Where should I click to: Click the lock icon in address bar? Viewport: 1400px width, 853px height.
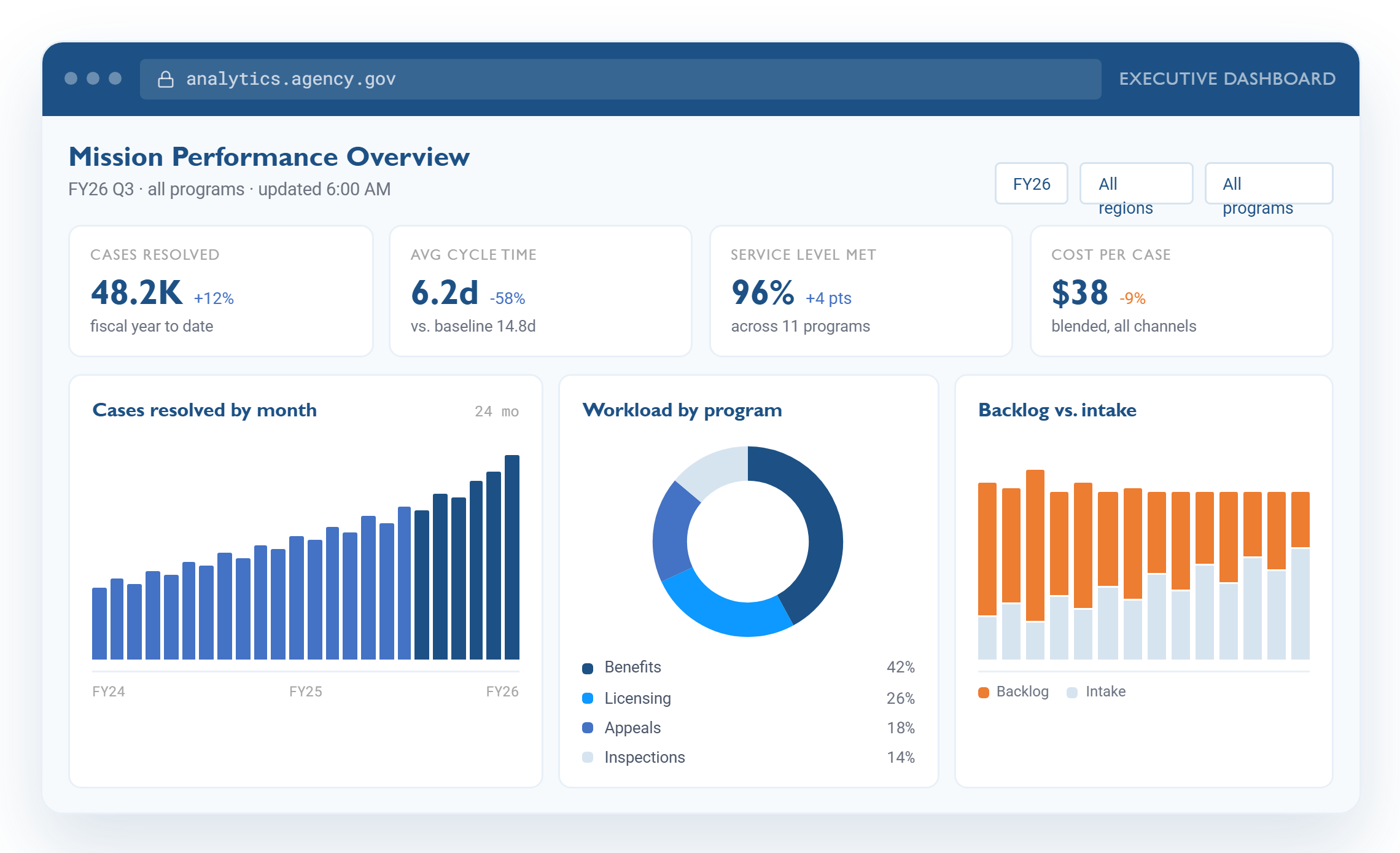(166, 79)
